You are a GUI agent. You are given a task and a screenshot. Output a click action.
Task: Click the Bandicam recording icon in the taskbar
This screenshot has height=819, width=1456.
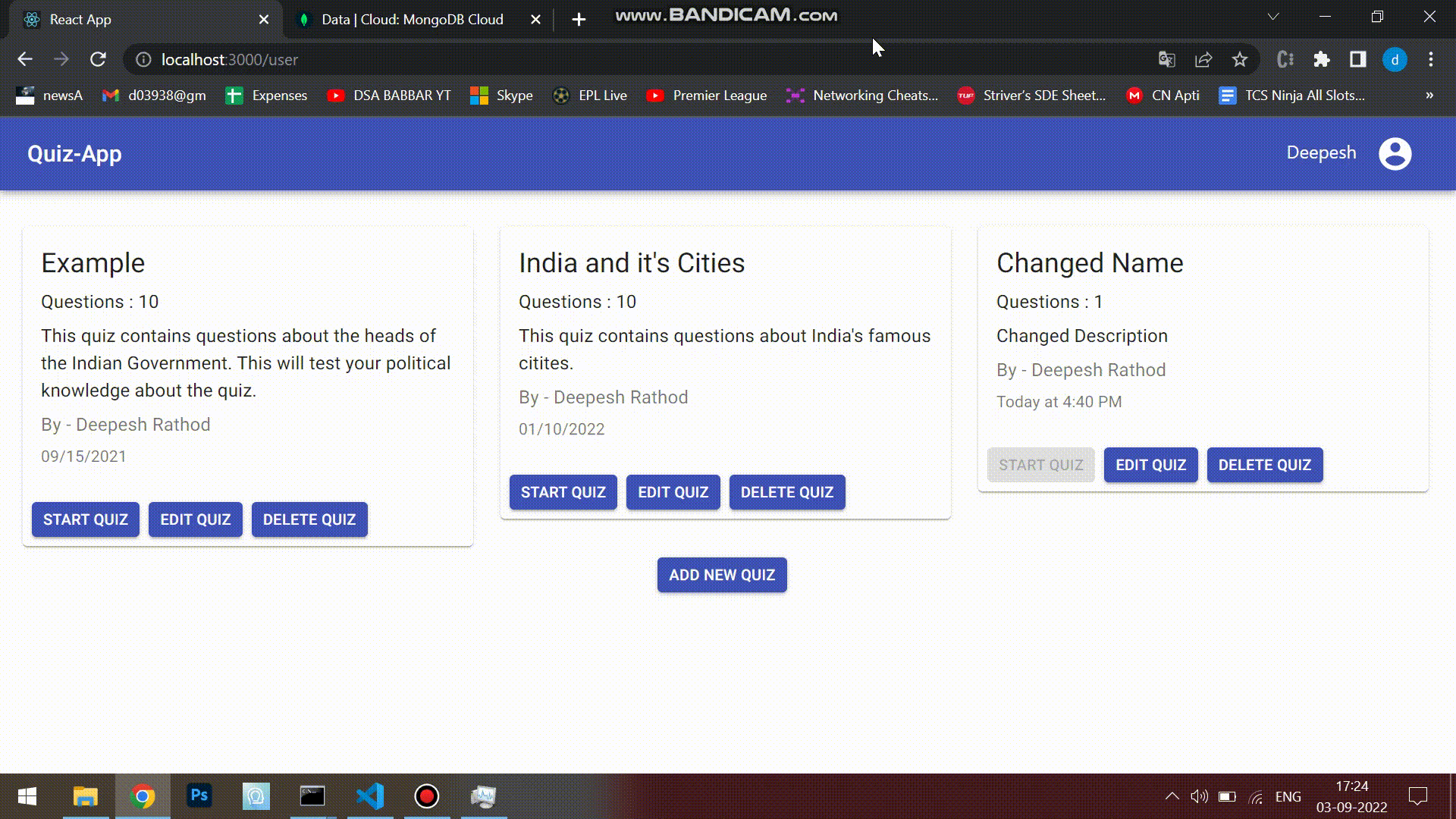426,796
